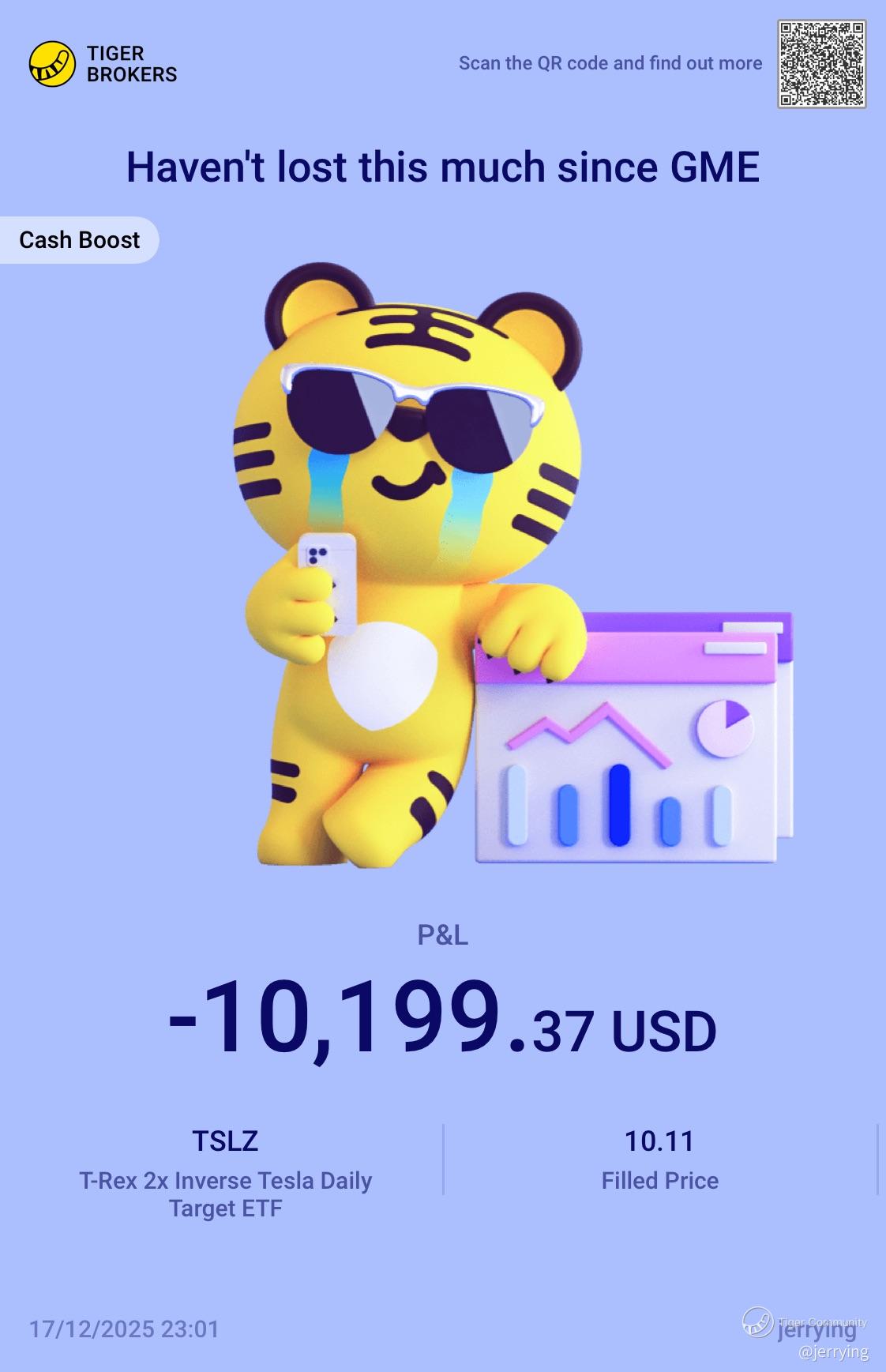886x1372 pixels.
Task: Click the Filled Price label
Action: [x=660, y=1181]
